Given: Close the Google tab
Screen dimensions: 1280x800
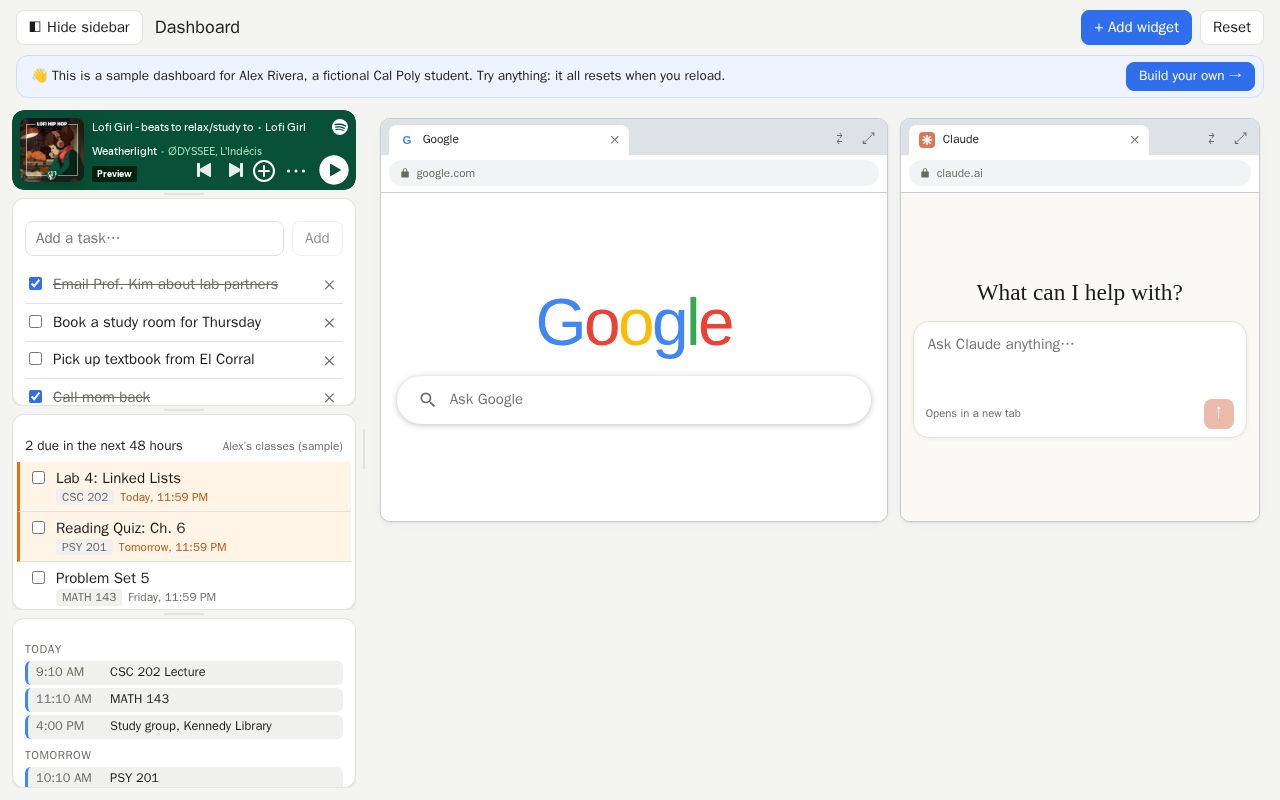Looking at the screenshot, I should point(615,140).
